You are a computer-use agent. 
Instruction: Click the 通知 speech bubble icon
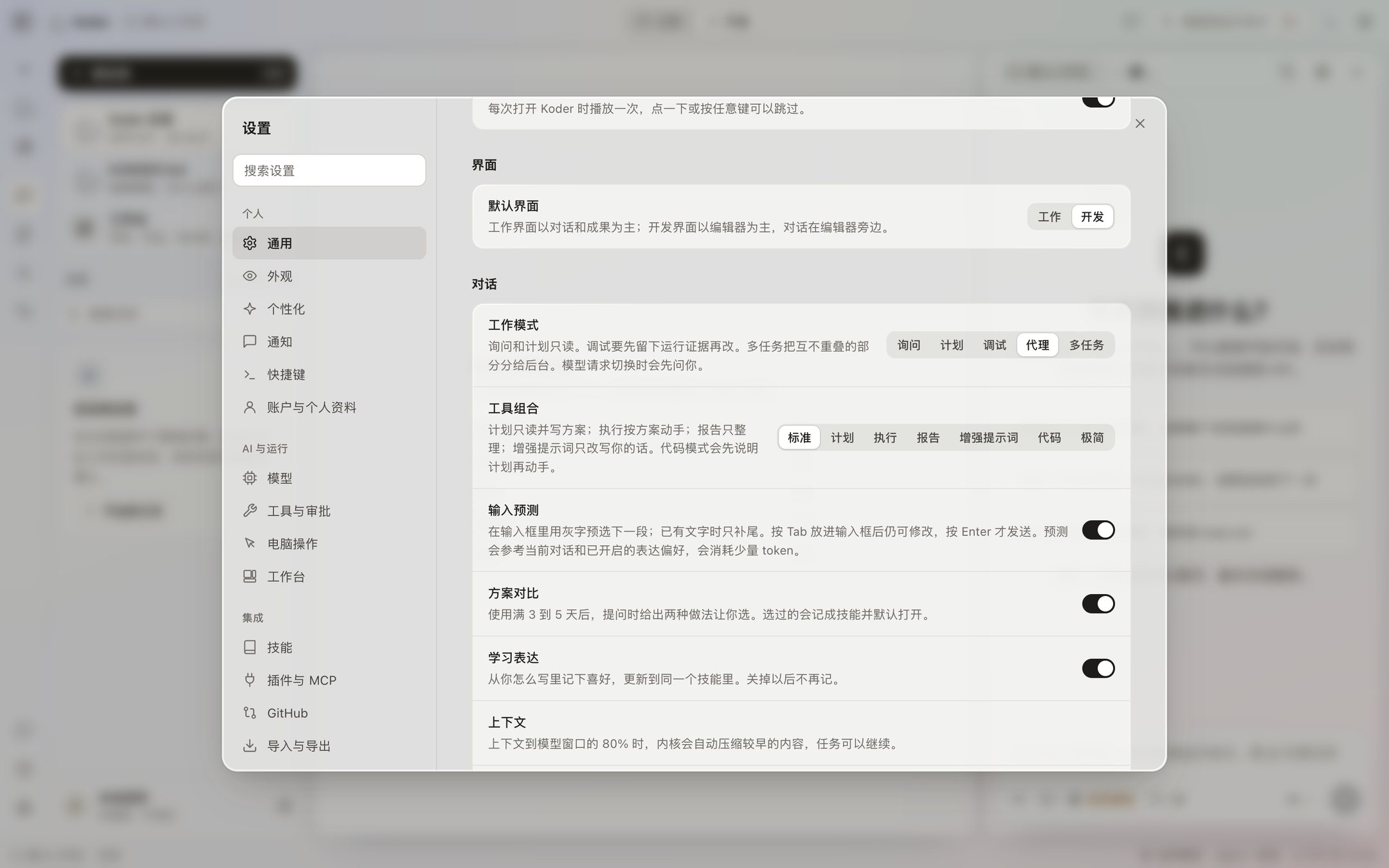coord(250,341)
